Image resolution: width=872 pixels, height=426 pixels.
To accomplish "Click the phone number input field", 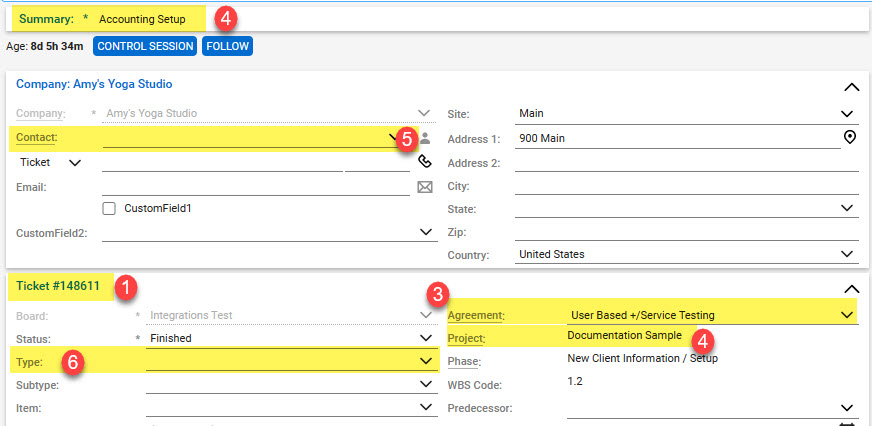I will point(222,163).
